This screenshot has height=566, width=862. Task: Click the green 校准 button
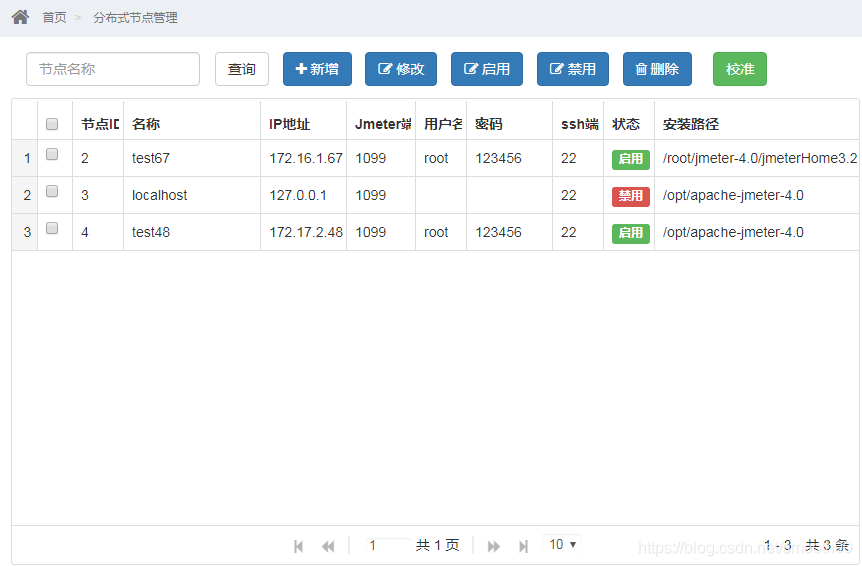pyautogui.click(x=739, y=69)
